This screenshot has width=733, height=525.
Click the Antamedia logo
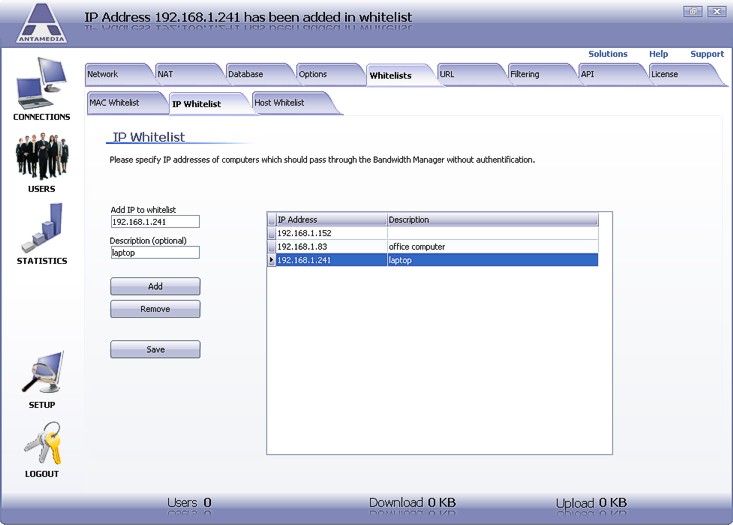point(42,23)
